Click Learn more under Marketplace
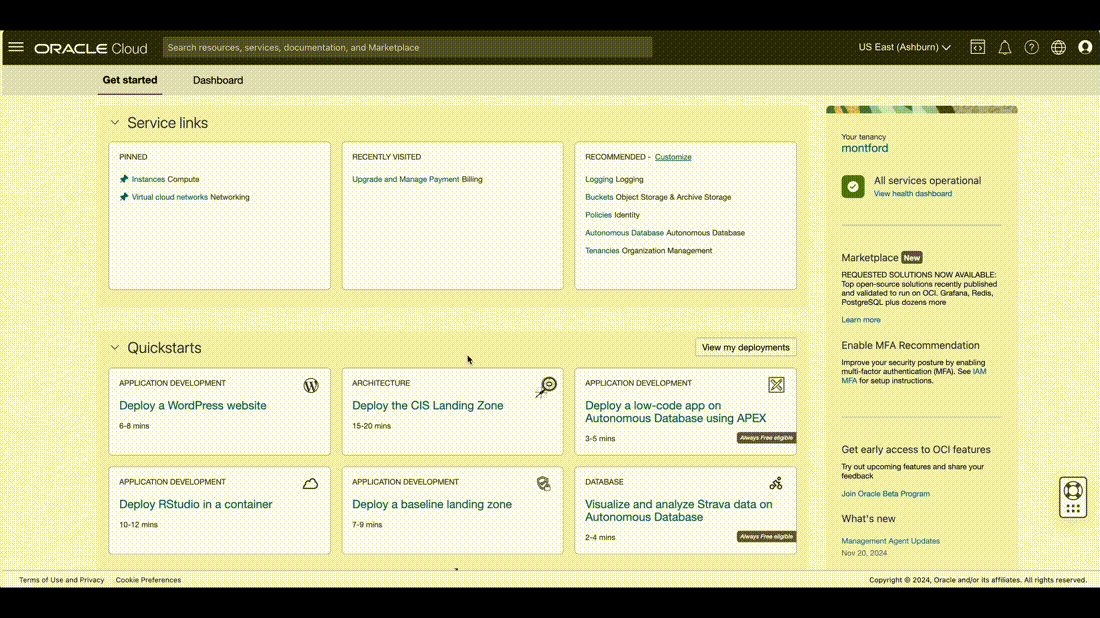The width and height of the screenshot is (1100, 618). pyautogui.click(x=861, y=320)
